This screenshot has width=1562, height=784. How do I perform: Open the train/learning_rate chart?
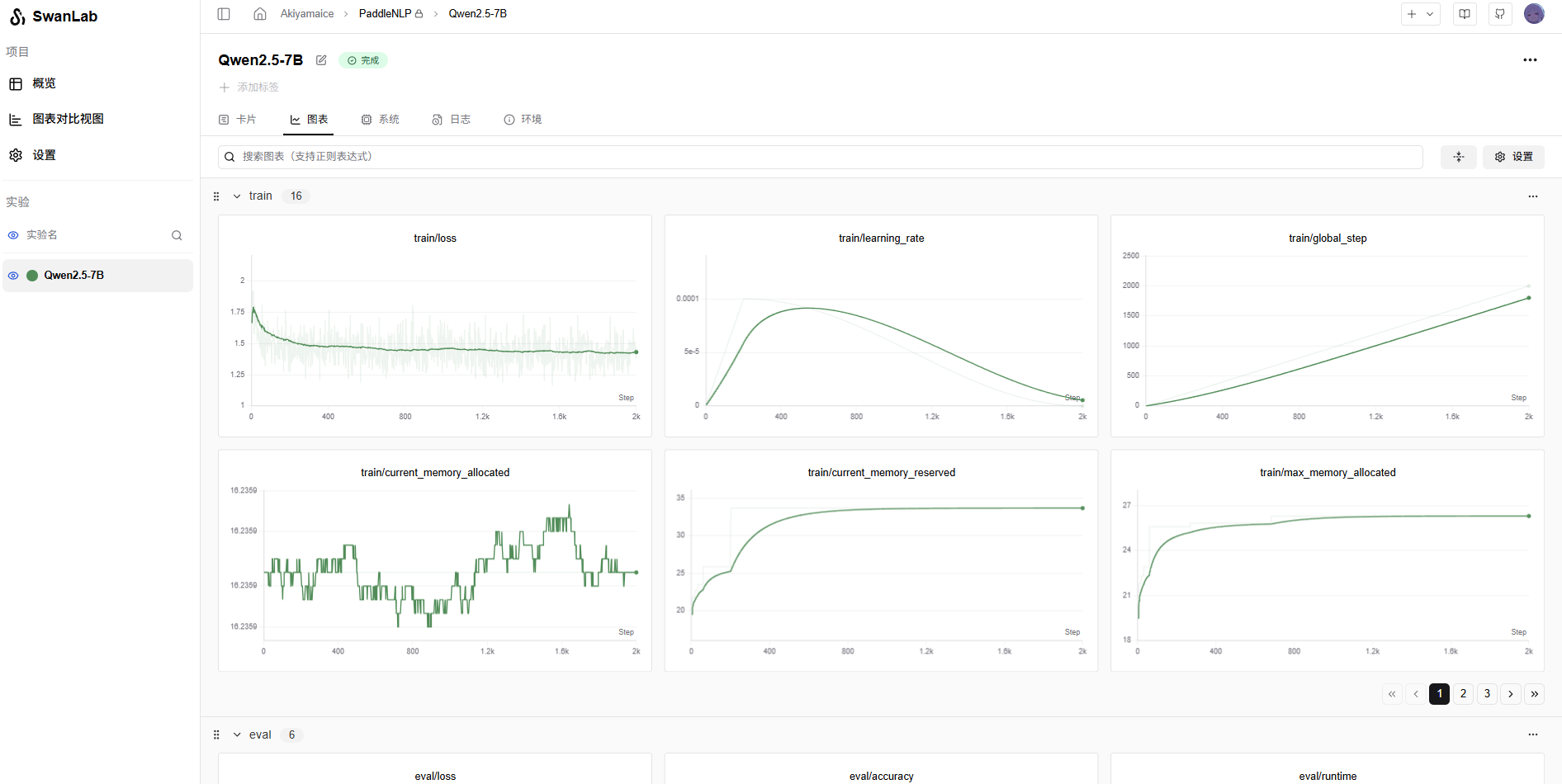tap(881, 326)
